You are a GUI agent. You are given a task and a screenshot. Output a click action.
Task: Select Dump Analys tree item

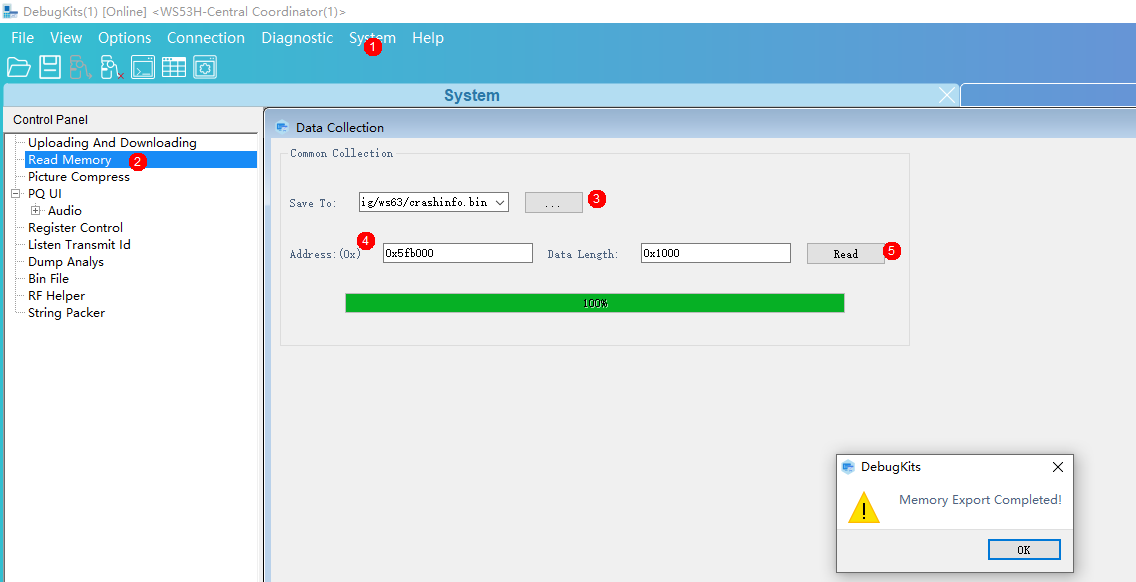[x=66, y=262]
